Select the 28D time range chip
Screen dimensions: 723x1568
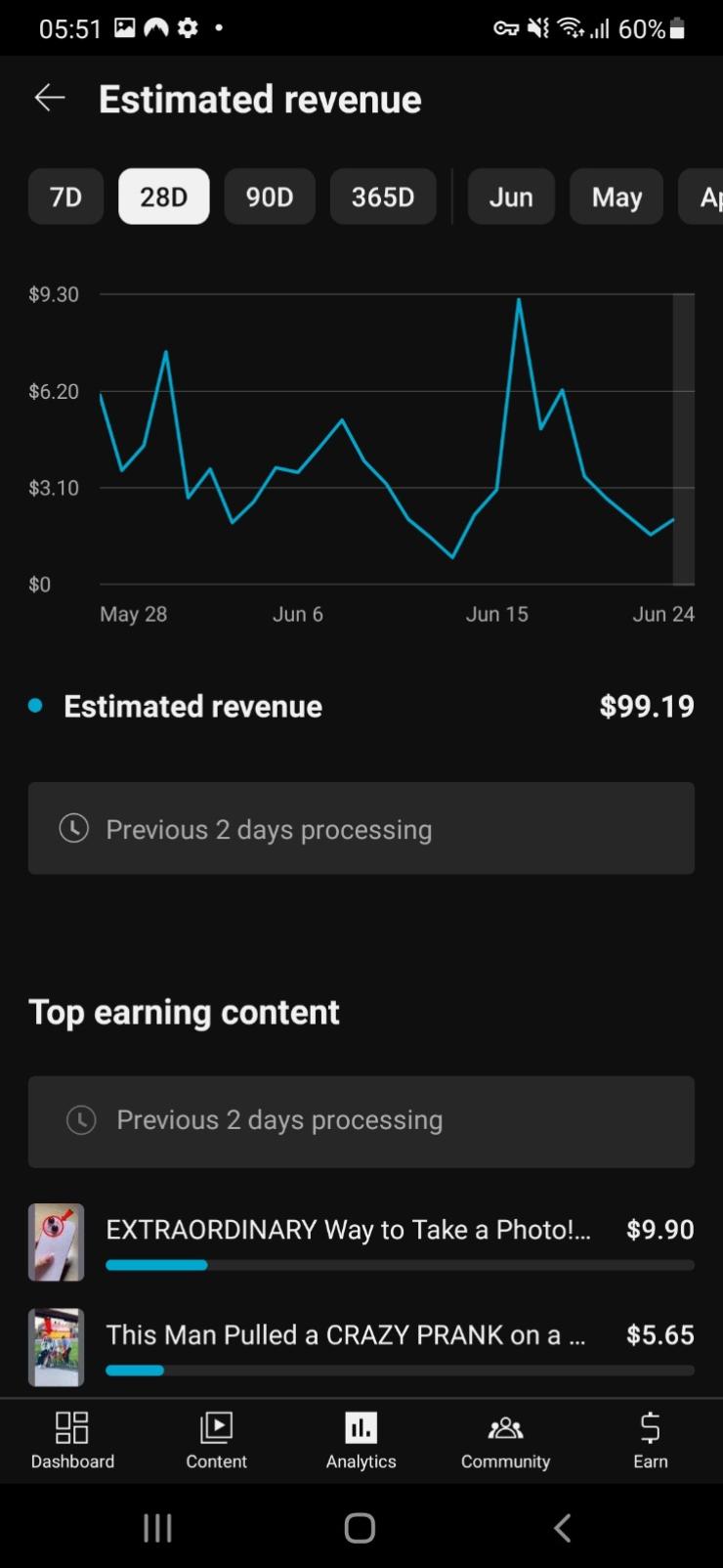[163, 196]
